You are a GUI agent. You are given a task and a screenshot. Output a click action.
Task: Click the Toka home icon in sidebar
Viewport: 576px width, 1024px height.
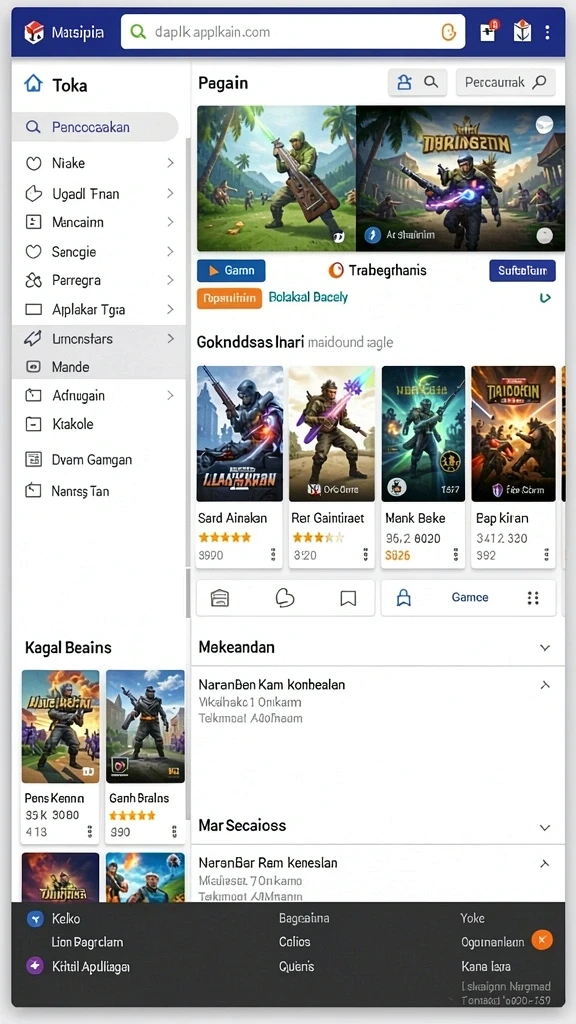(x=33, y=84)
